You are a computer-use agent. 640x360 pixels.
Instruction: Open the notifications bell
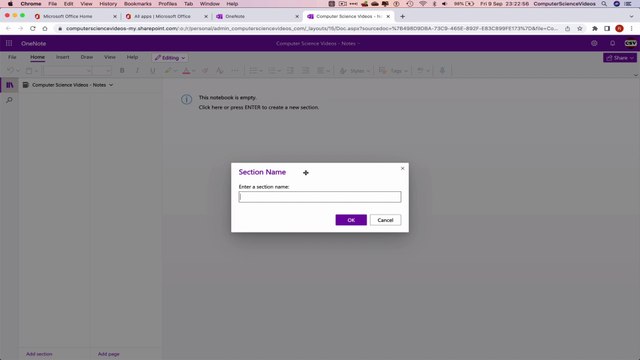(613, 43)
